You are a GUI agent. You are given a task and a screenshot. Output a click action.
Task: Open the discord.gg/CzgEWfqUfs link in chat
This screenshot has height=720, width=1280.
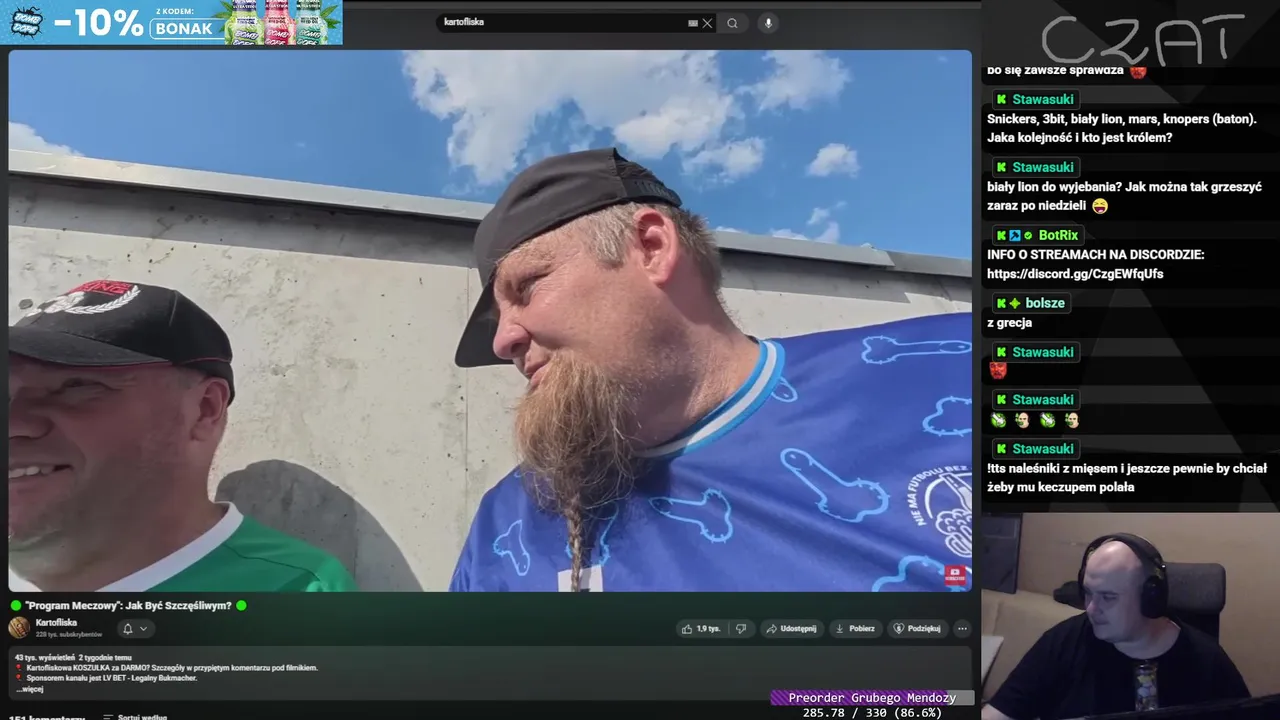(x=1075, y=274)
